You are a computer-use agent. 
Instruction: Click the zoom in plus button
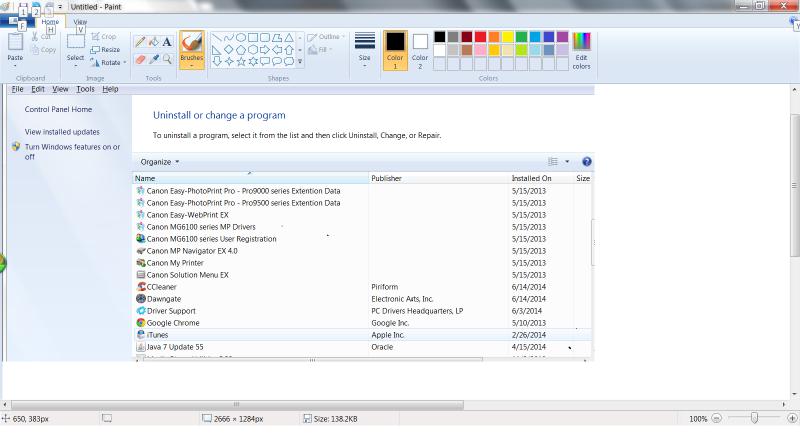[792, 419]
